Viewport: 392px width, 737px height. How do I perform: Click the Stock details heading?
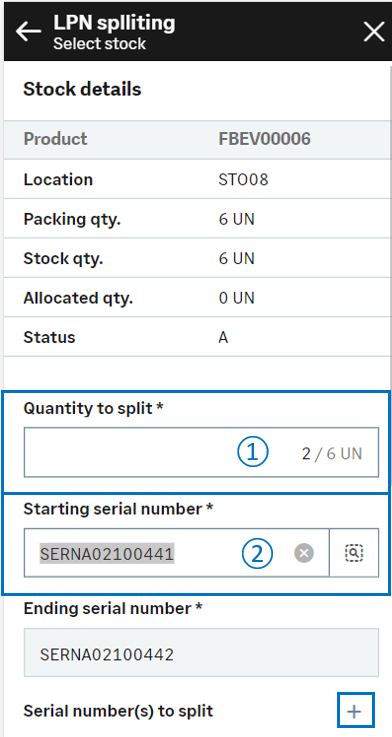pyautogui.click(x=82, y=89)
